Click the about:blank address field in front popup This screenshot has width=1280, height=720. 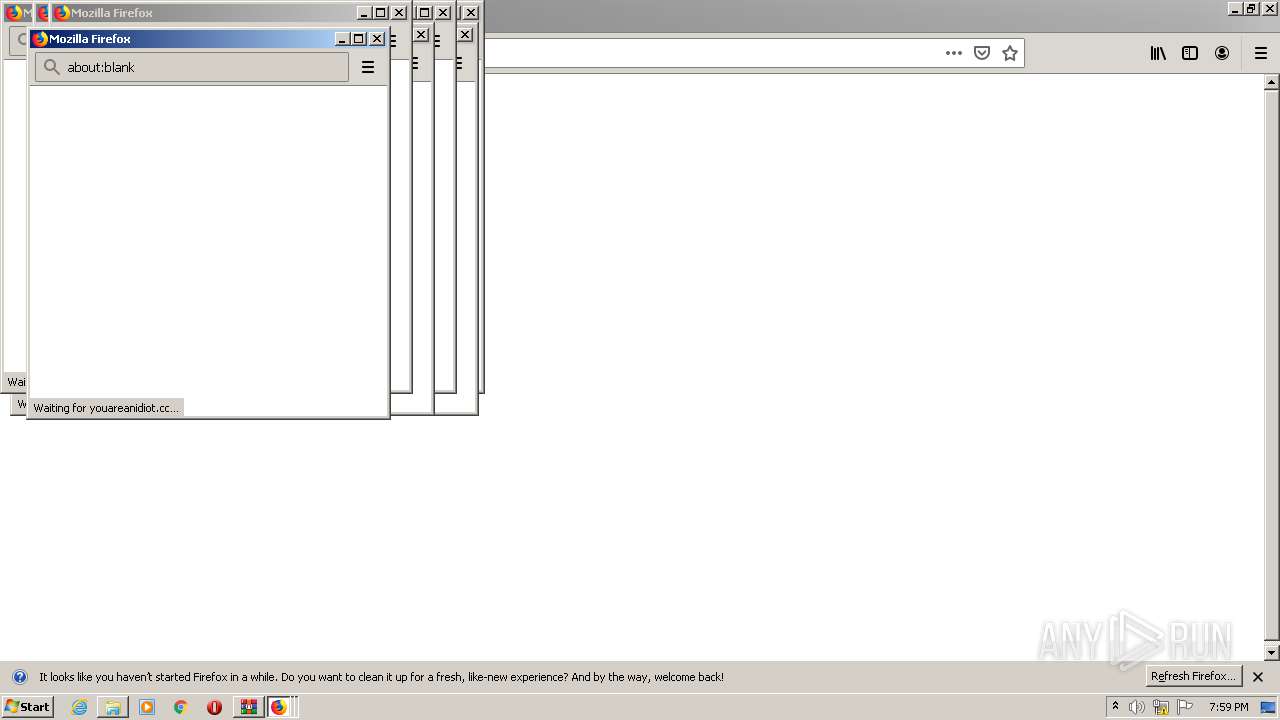click(x=192, y=67)
